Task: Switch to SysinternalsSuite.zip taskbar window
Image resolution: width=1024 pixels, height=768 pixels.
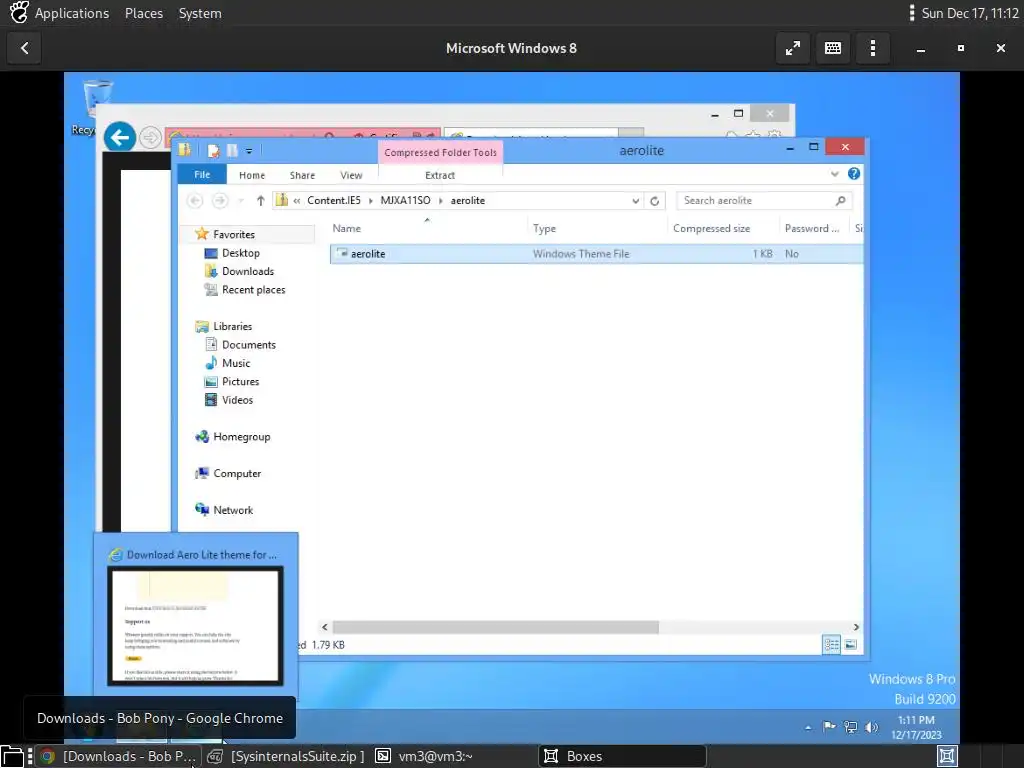Action: 286,756
